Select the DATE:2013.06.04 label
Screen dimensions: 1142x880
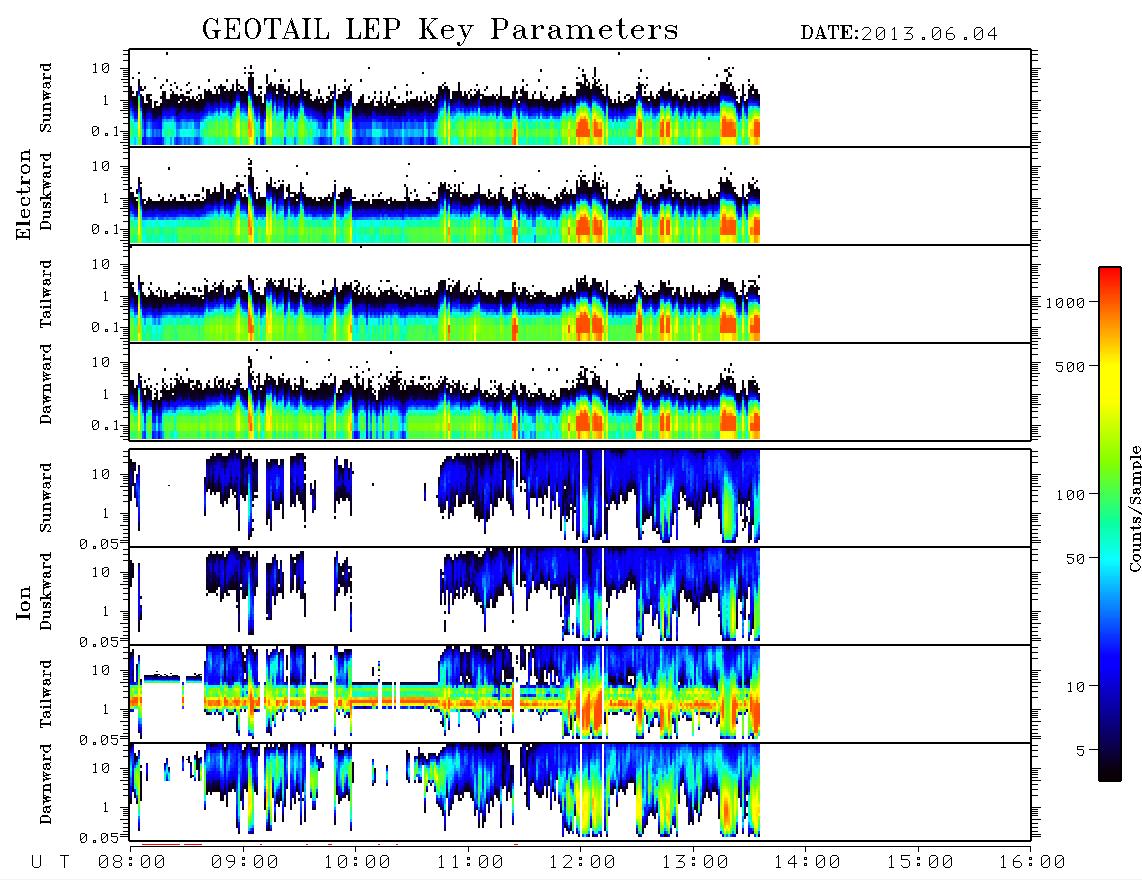point(899,34)
